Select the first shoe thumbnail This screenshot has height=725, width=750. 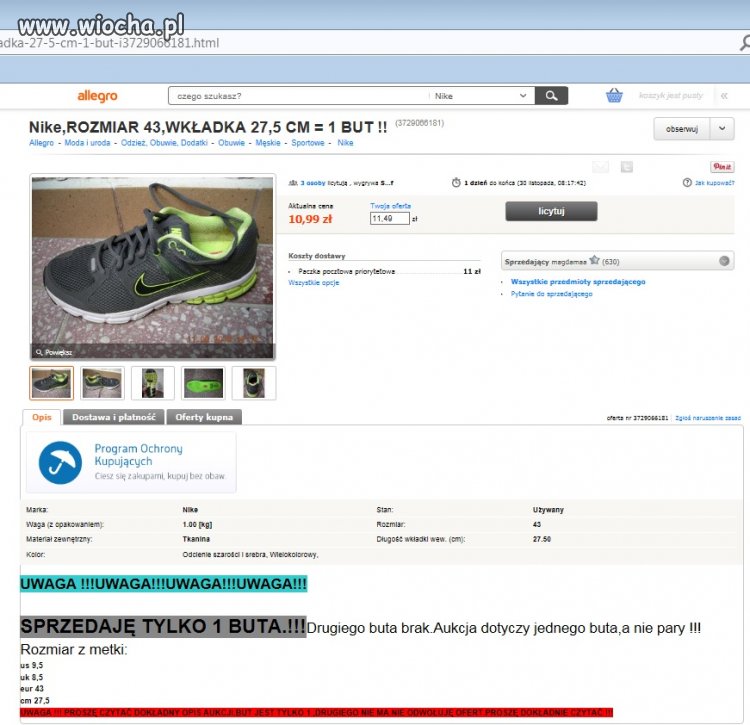(51, 383)
